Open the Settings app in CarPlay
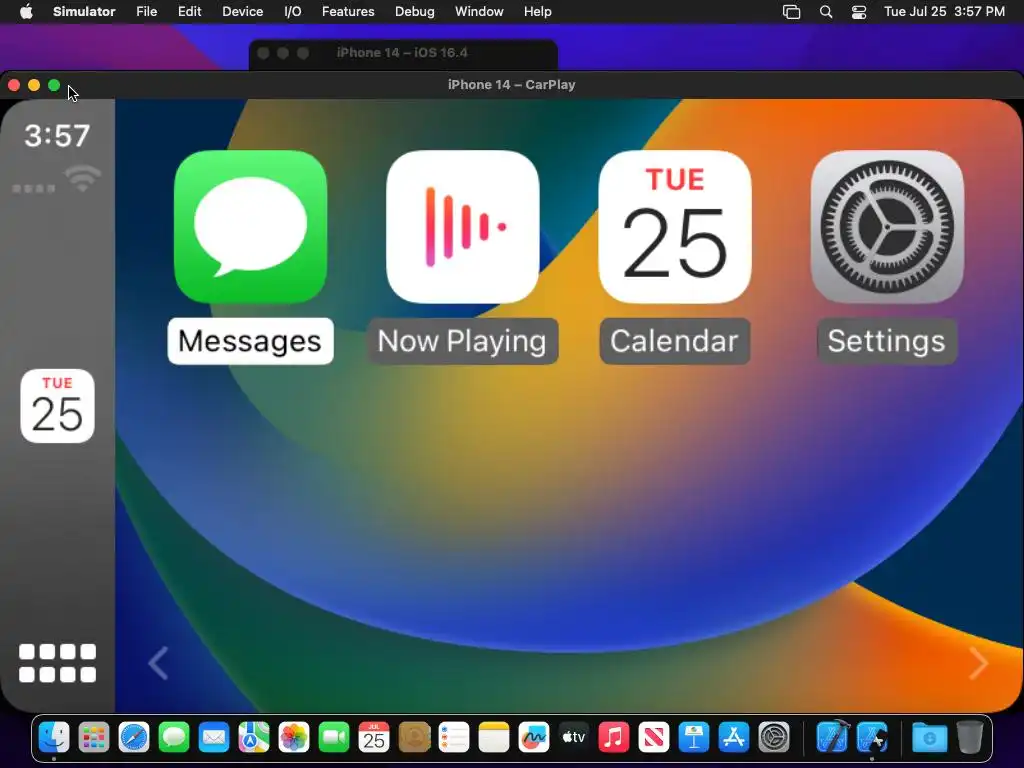The width and height of the screenshot is (1024, 768). coord(887,227)
